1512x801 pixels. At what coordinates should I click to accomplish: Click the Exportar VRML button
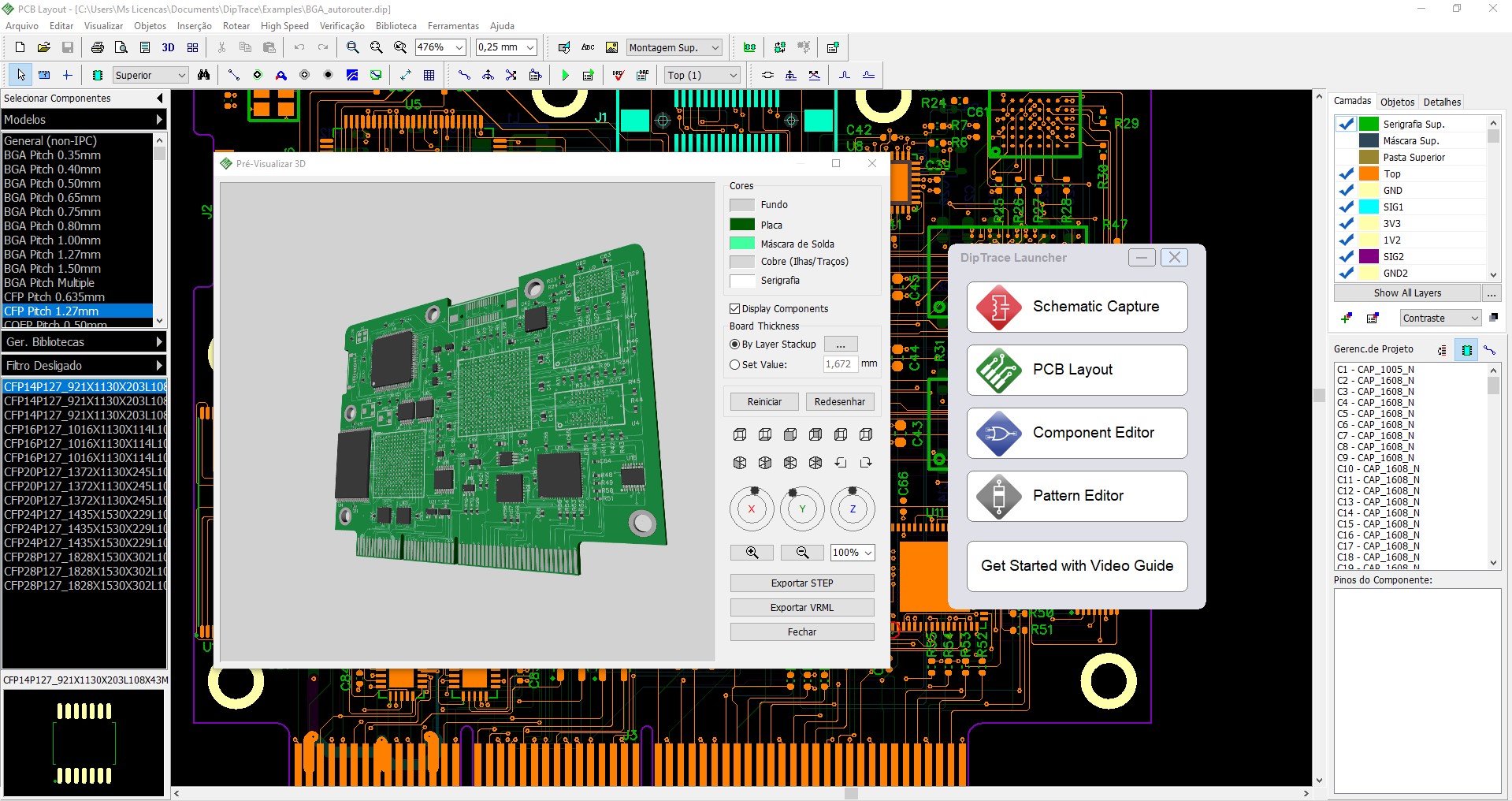802,608
